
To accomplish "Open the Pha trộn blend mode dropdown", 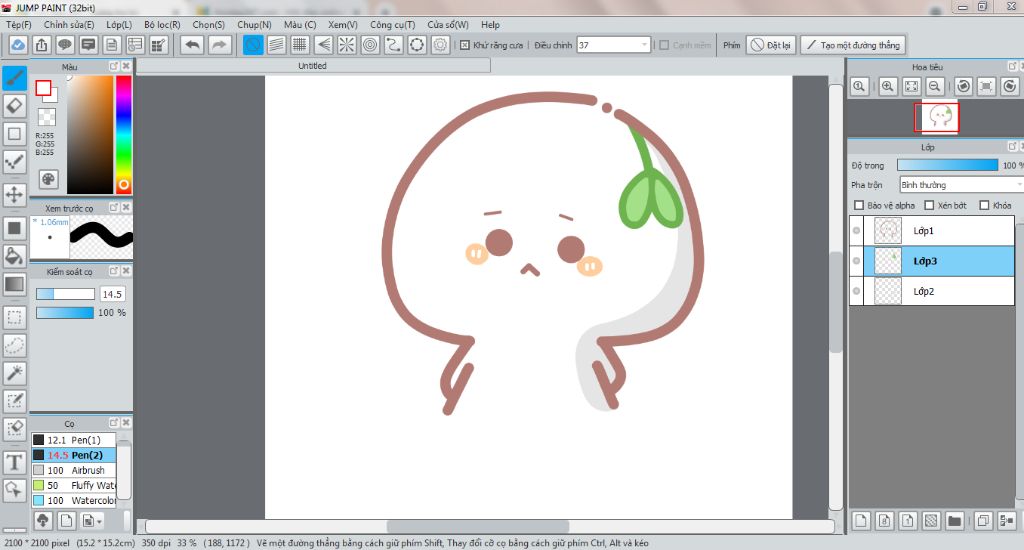I will point(960,185).
